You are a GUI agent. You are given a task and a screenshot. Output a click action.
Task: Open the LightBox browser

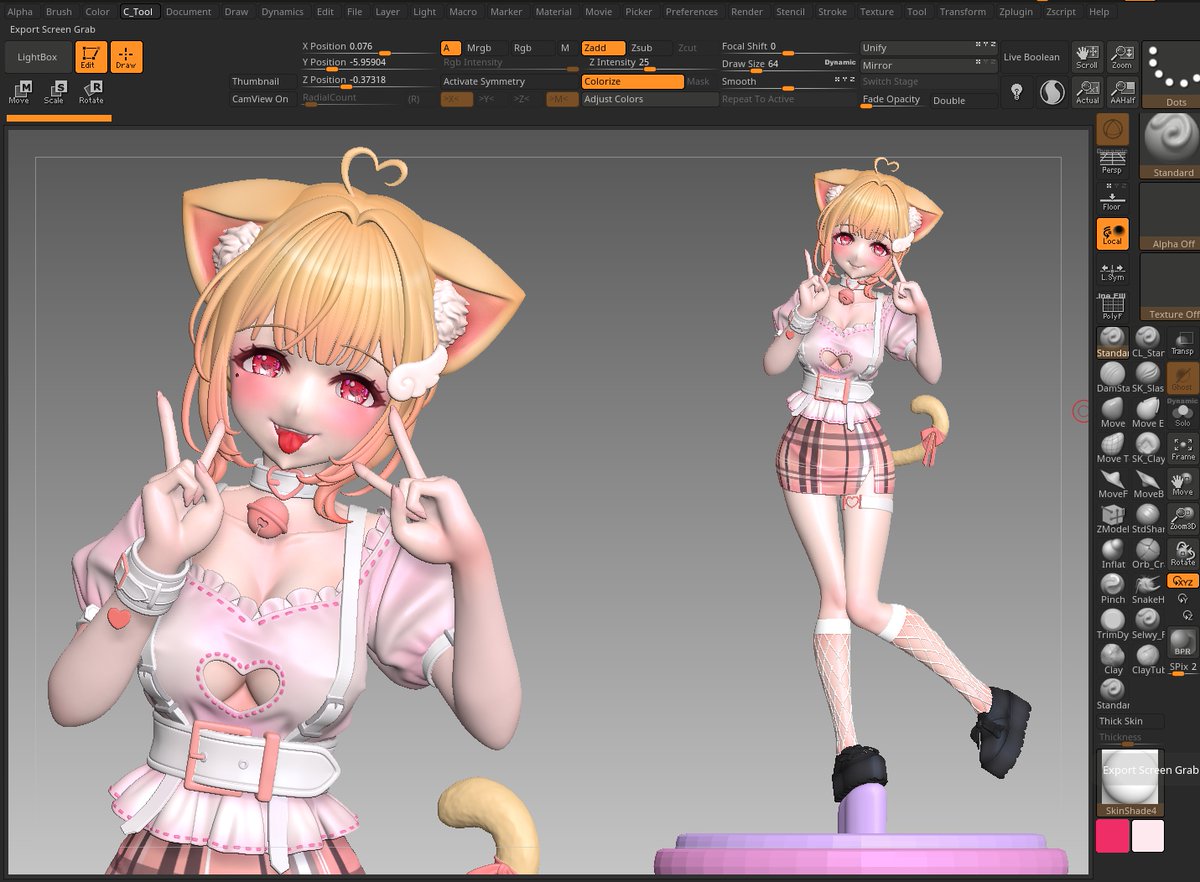37,57
